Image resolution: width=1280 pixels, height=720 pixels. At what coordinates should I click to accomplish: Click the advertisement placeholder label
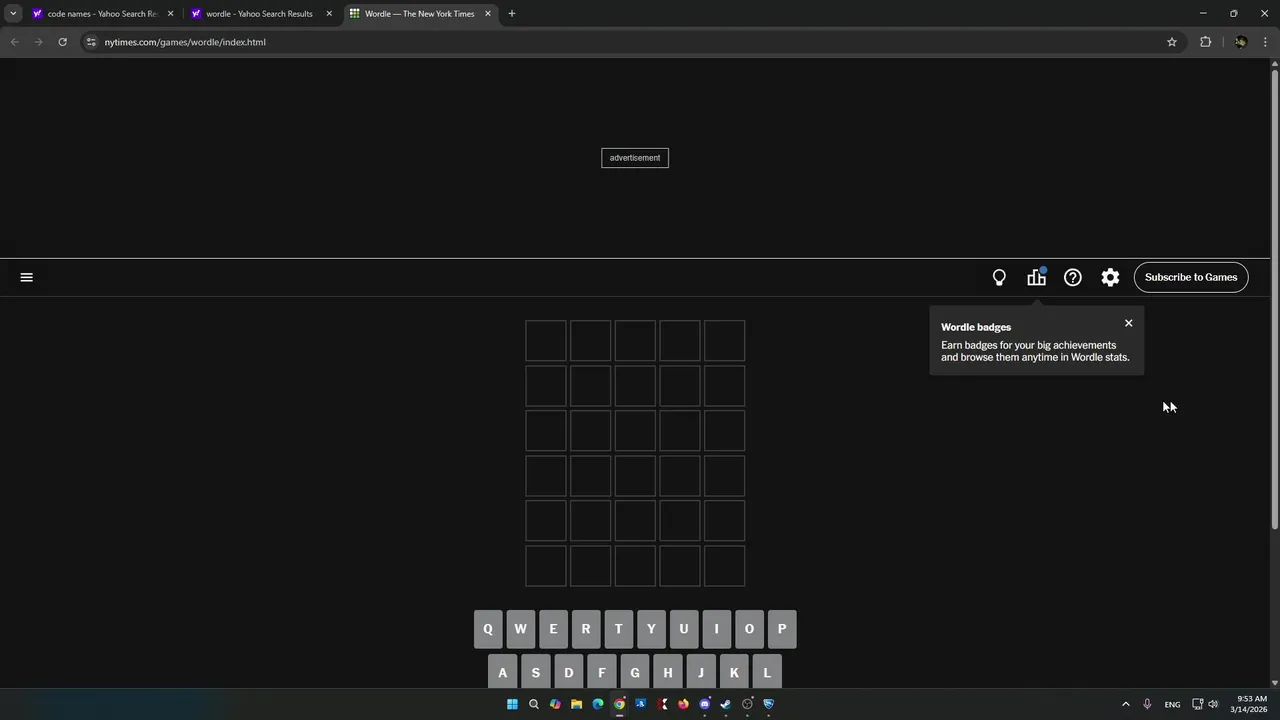[635, 158]
